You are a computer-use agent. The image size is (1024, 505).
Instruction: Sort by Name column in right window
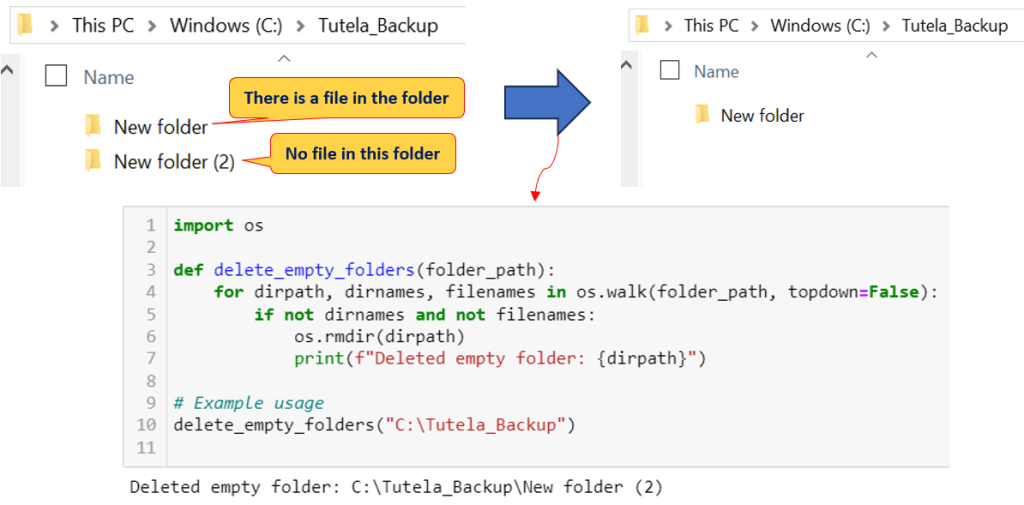coord(716,71)
